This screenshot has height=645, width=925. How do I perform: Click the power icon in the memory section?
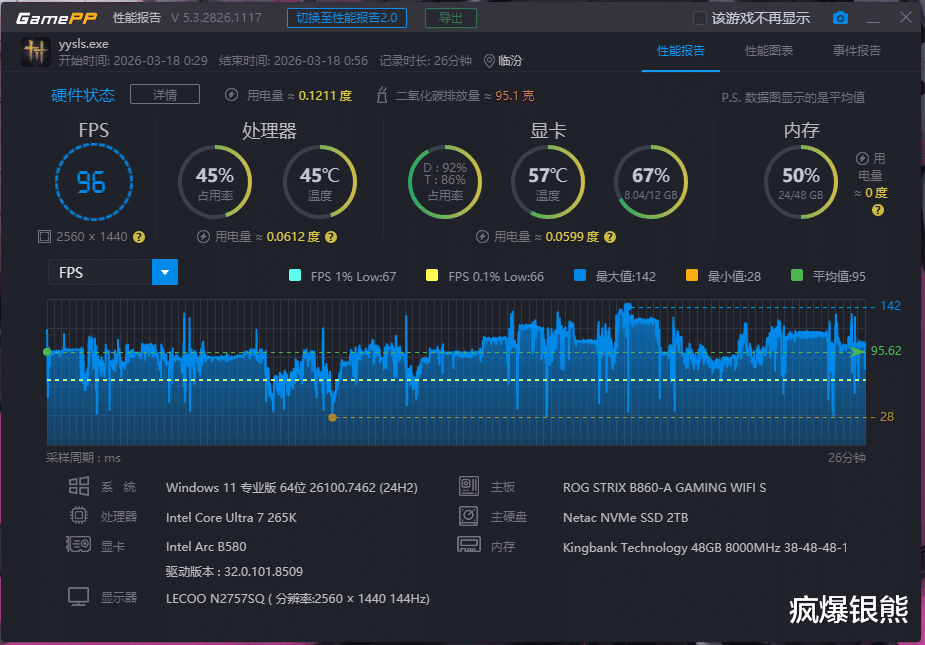(x=862, y=158)
